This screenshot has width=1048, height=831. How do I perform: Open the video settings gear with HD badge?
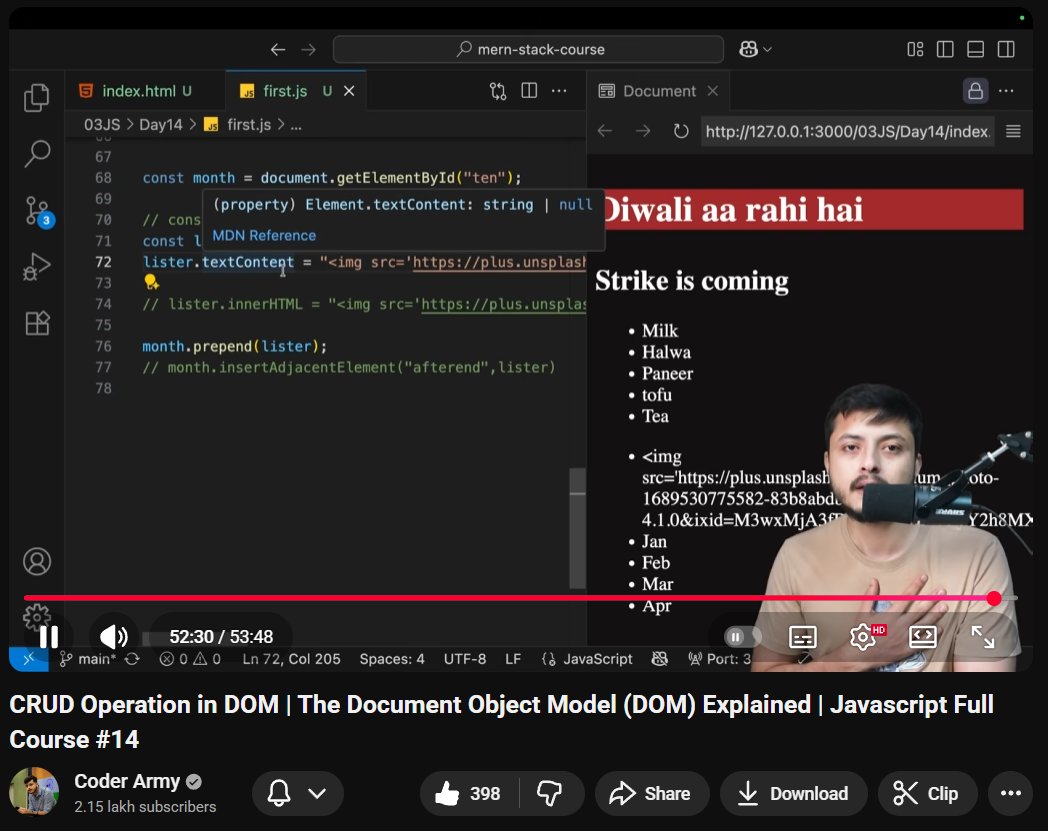[864, 636]
